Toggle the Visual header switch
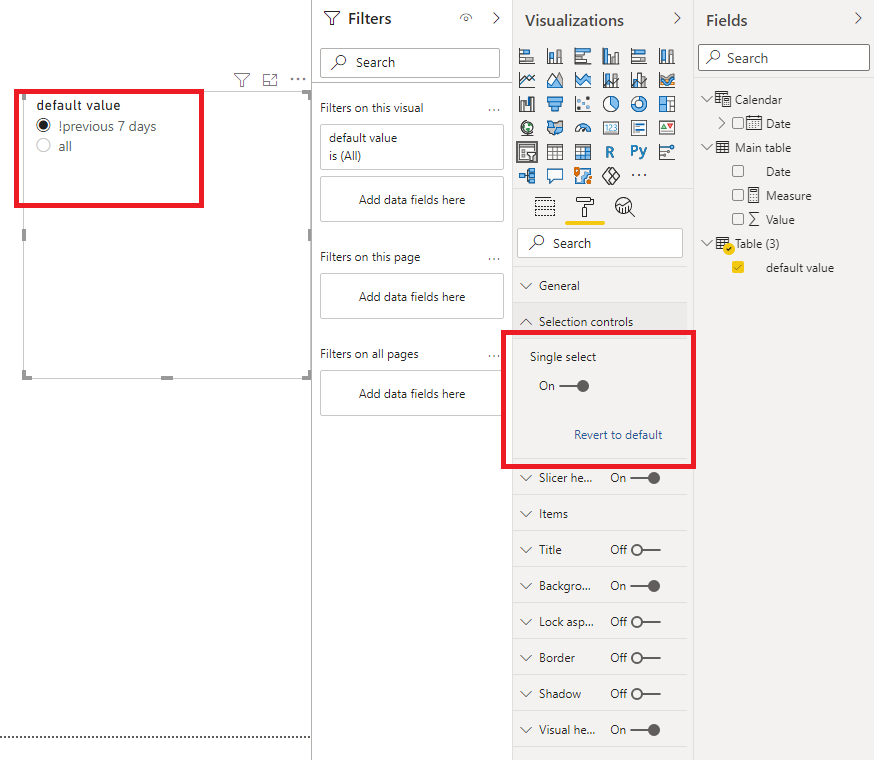Screen dimensions: 874x760 click(x=645, y=730)
